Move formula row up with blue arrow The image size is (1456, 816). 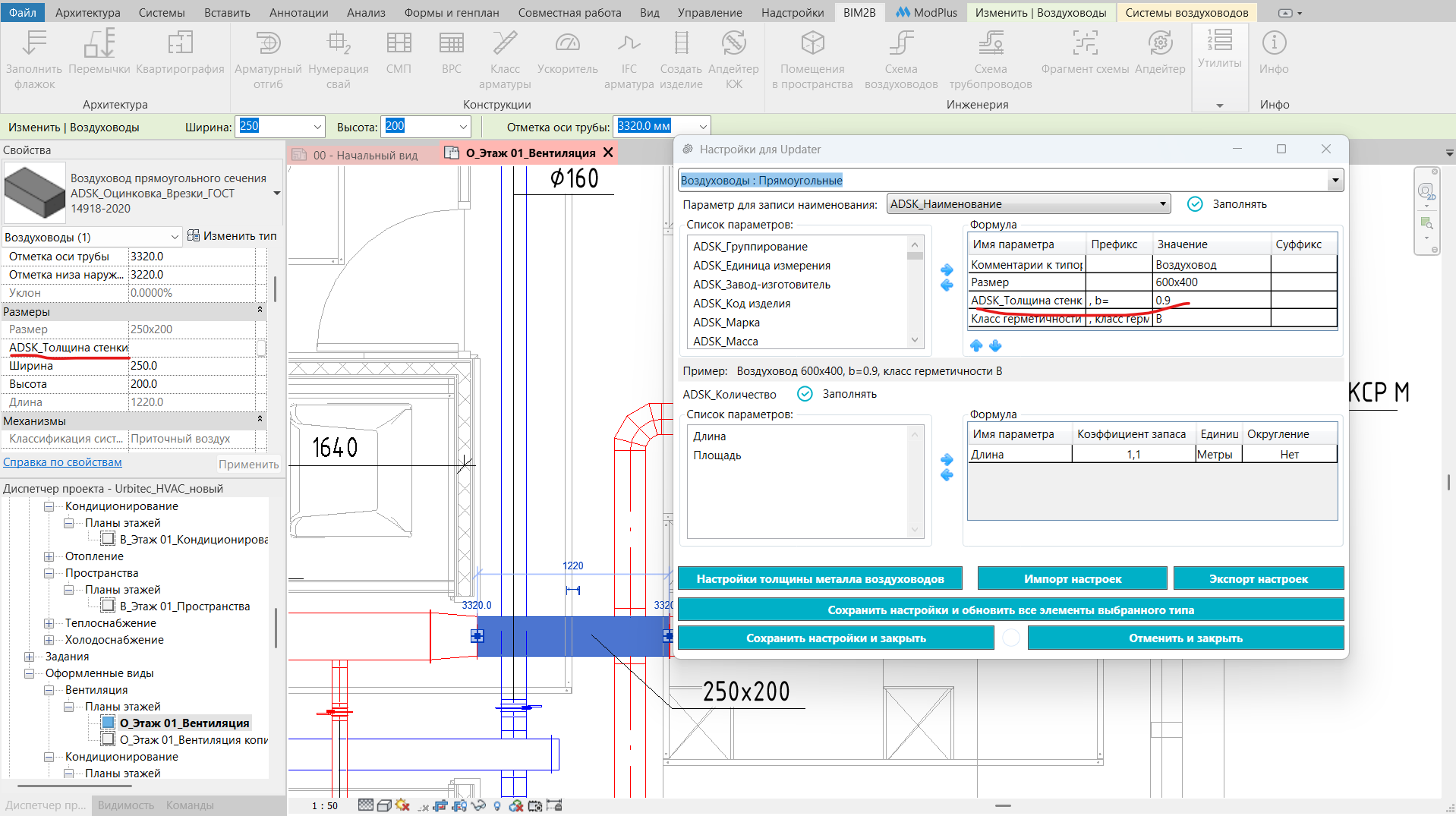click(x=976, y=346)
